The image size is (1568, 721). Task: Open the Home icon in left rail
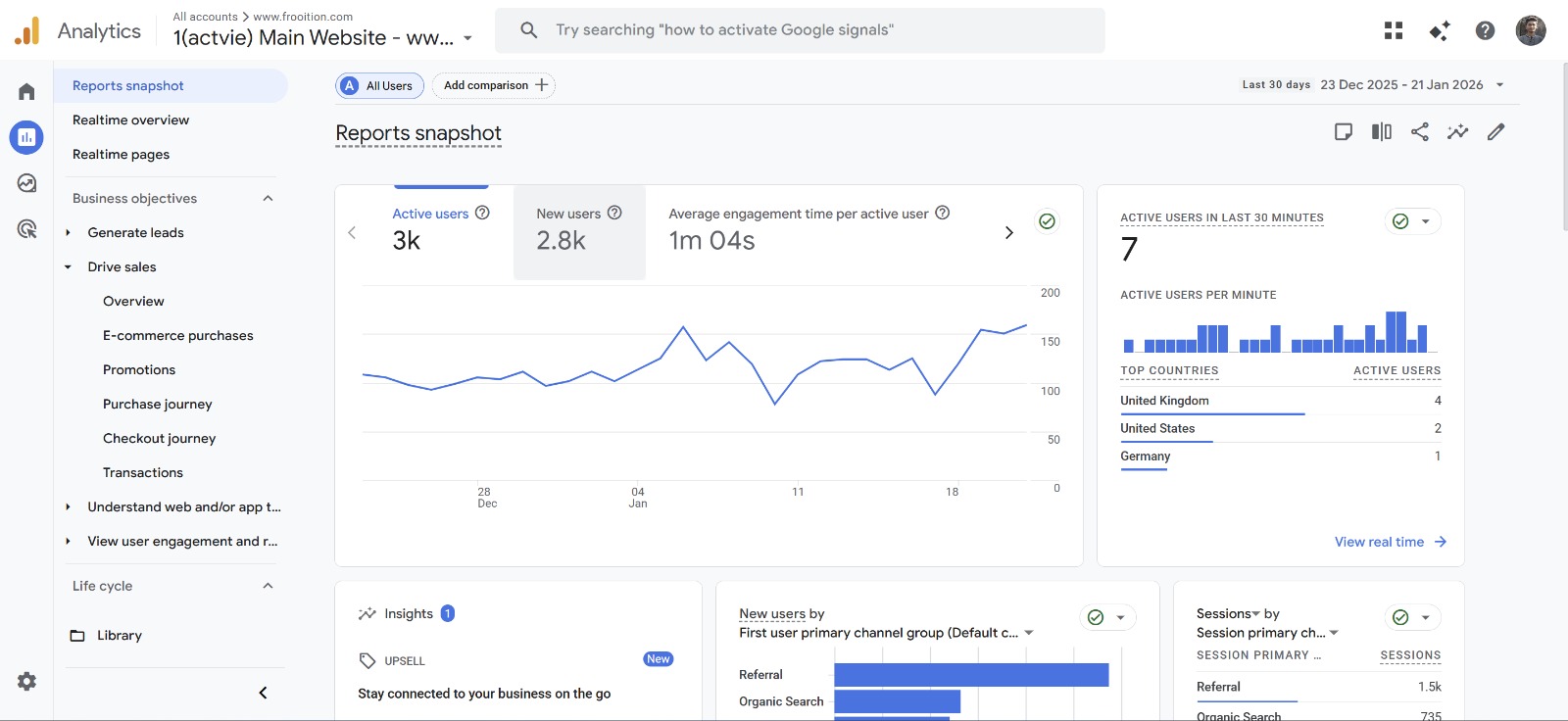point(26,91)
